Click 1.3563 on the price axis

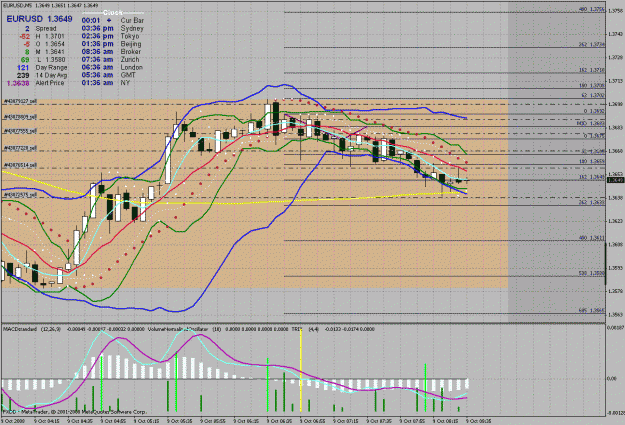[616, 315]
